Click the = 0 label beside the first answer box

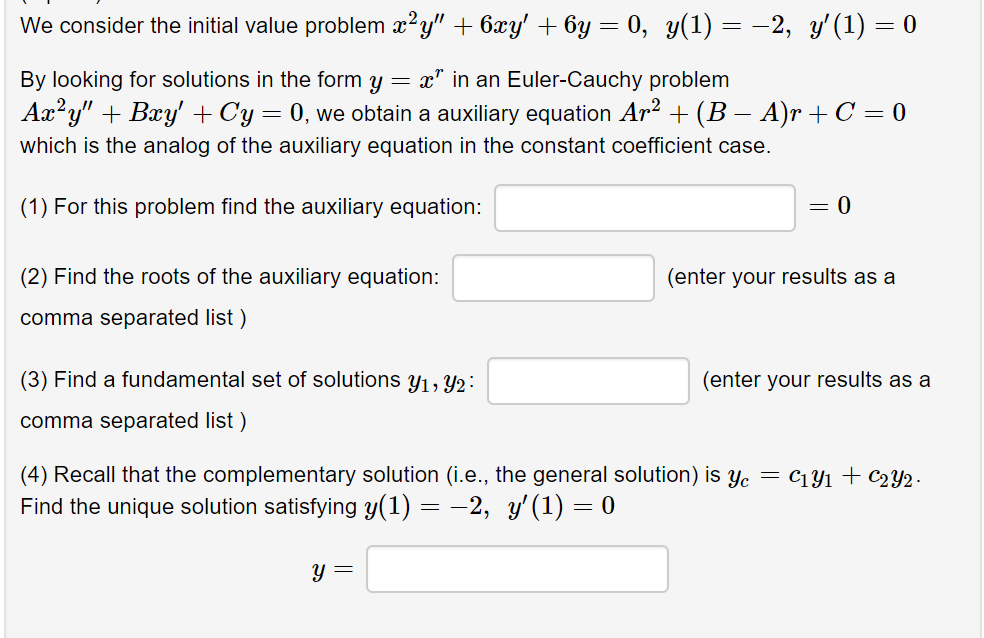pyautogui.click(x=833, y=206)
